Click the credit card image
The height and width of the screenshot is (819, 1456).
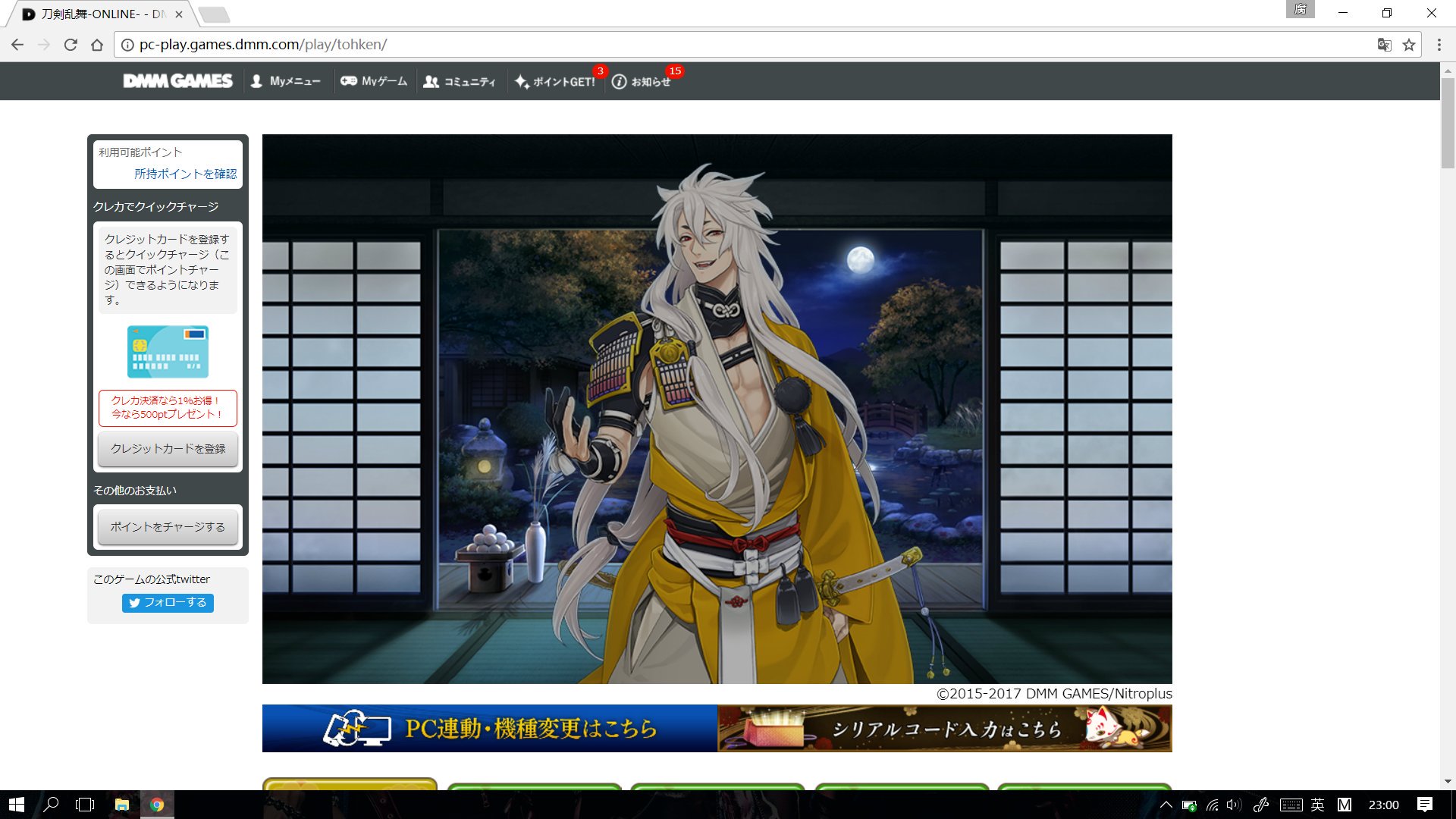point(168,352)
